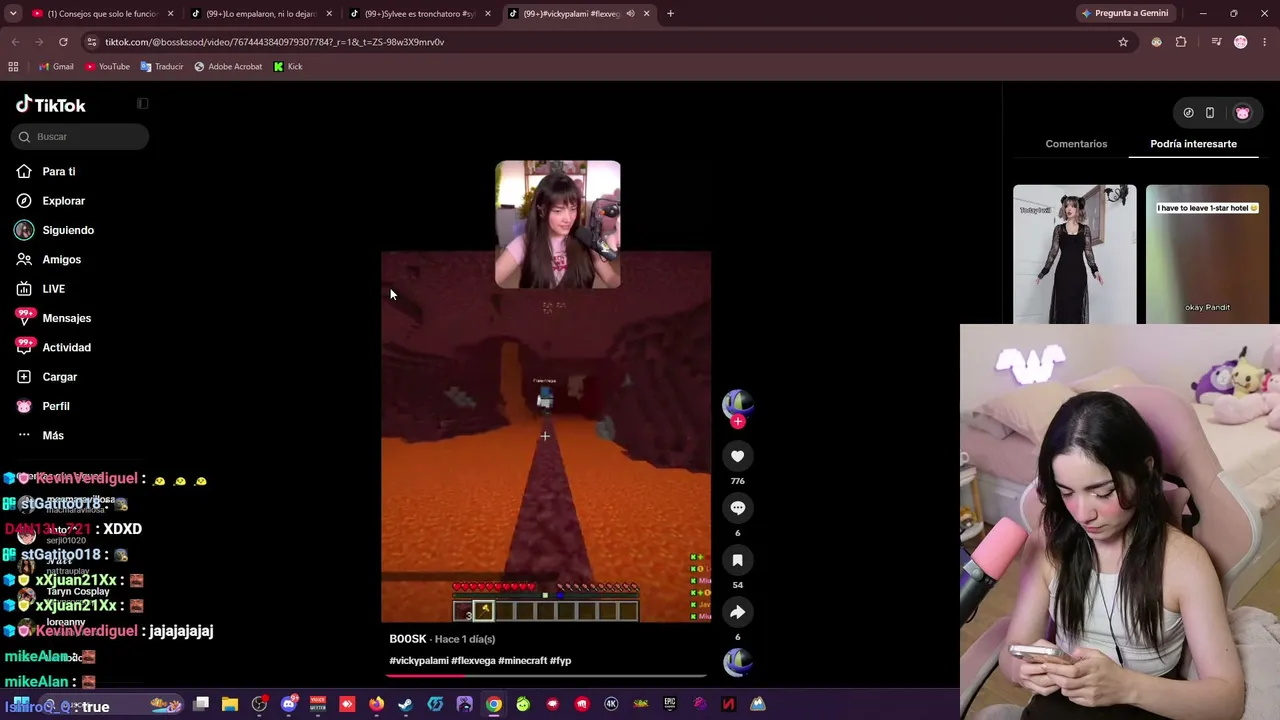Open the spinning music disc icon
Viewport: 1280px width, 720px height.
[737, 662]
